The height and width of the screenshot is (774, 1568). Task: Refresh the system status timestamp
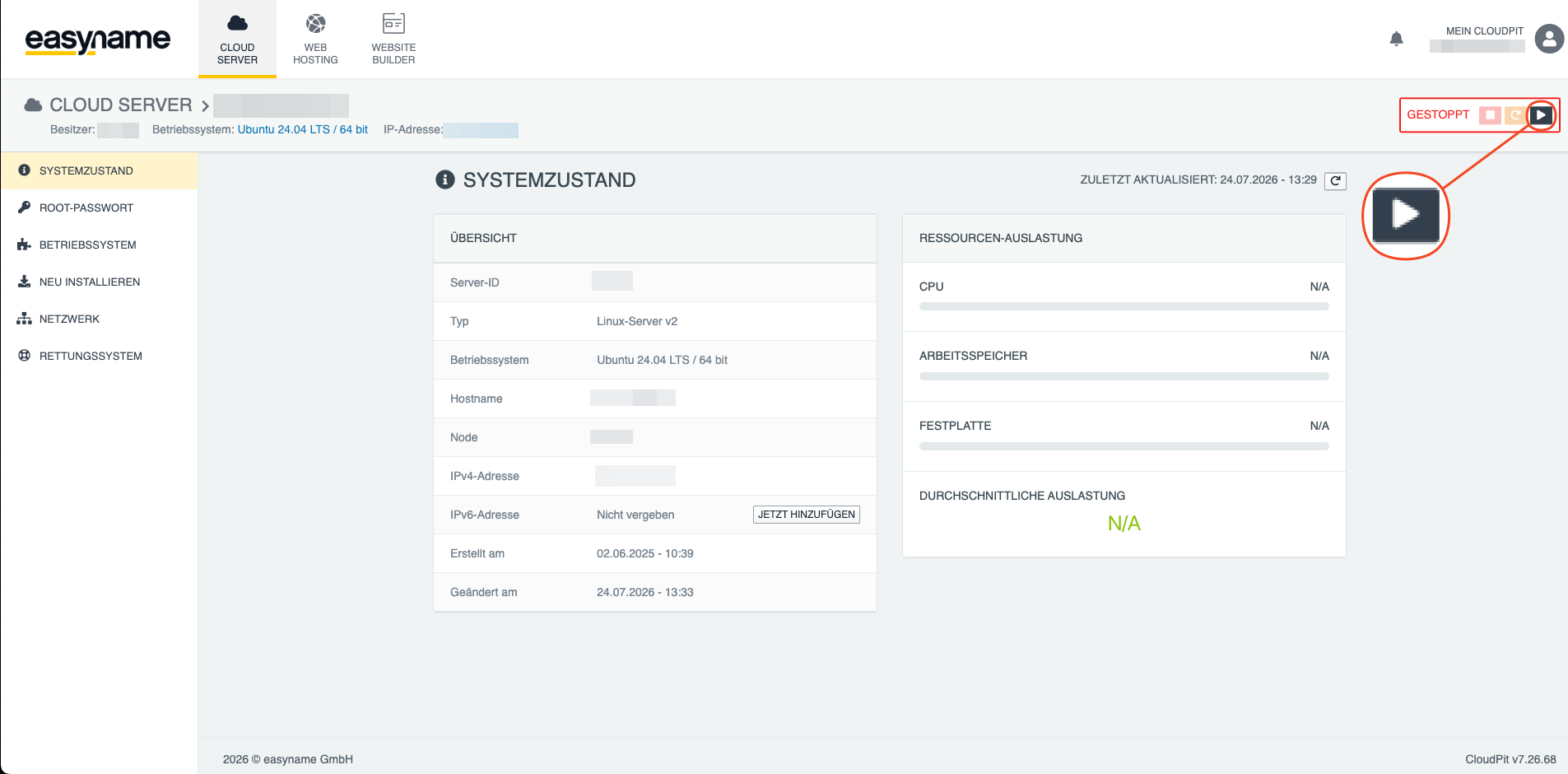tap(1335, 180)
